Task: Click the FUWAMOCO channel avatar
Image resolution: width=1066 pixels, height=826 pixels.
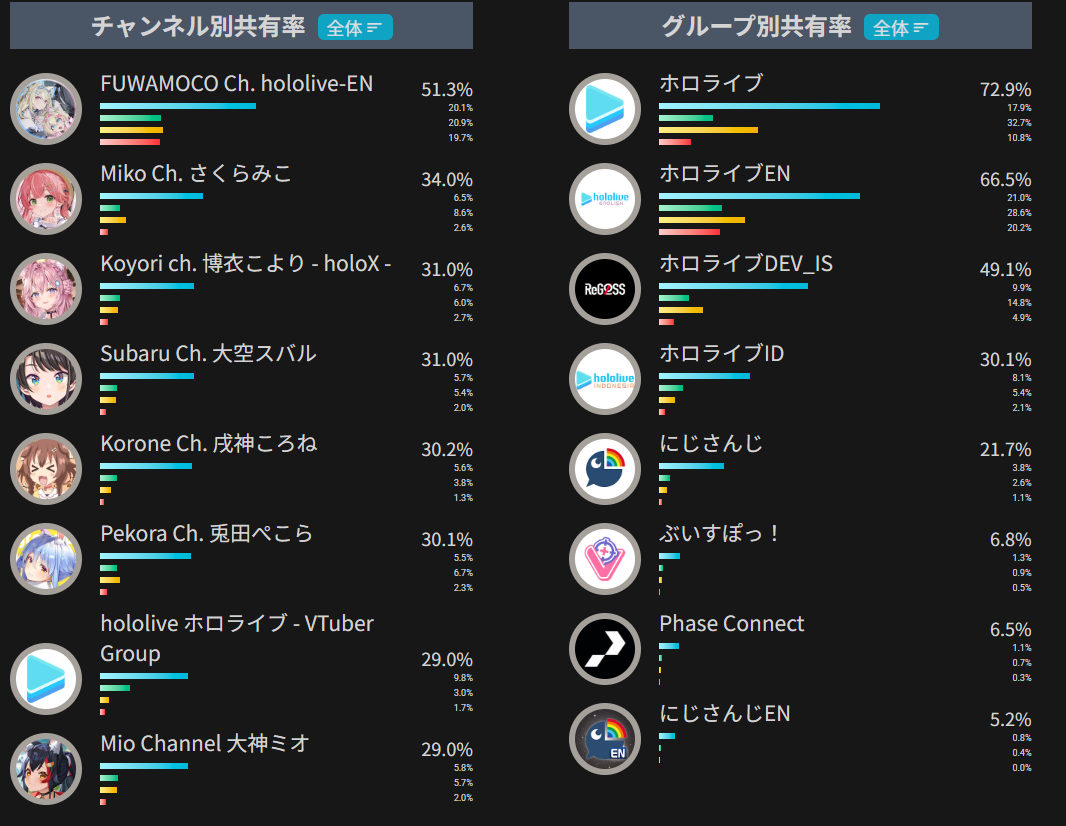Action: [x=46, y=109]
